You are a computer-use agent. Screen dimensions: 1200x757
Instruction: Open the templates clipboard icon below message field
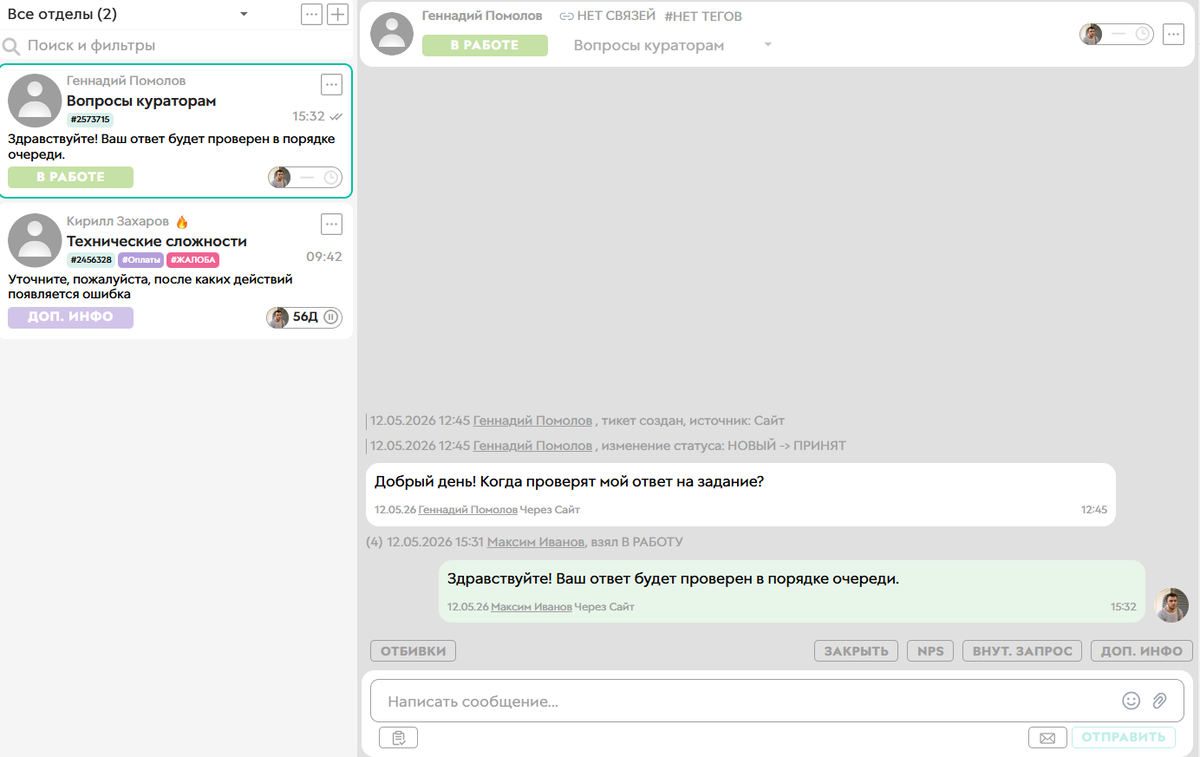(x=398, y=738)
